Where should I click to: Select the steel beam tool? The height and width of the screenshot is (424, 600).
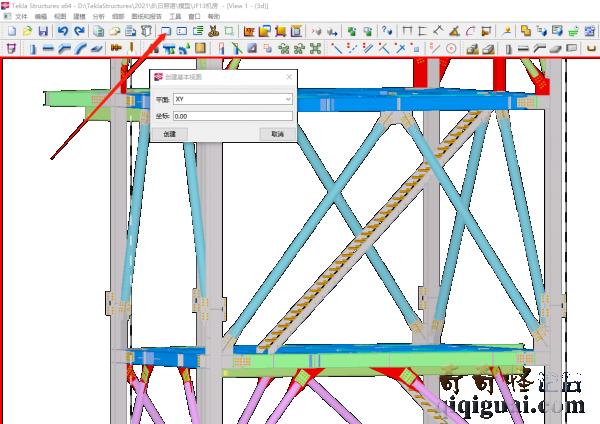48,49
